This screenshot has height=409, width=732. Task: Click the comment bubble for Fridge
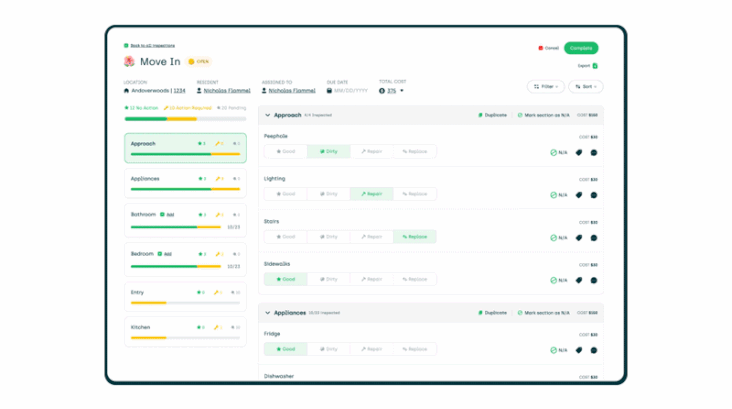pyautogui.click(x=594, y=350)
